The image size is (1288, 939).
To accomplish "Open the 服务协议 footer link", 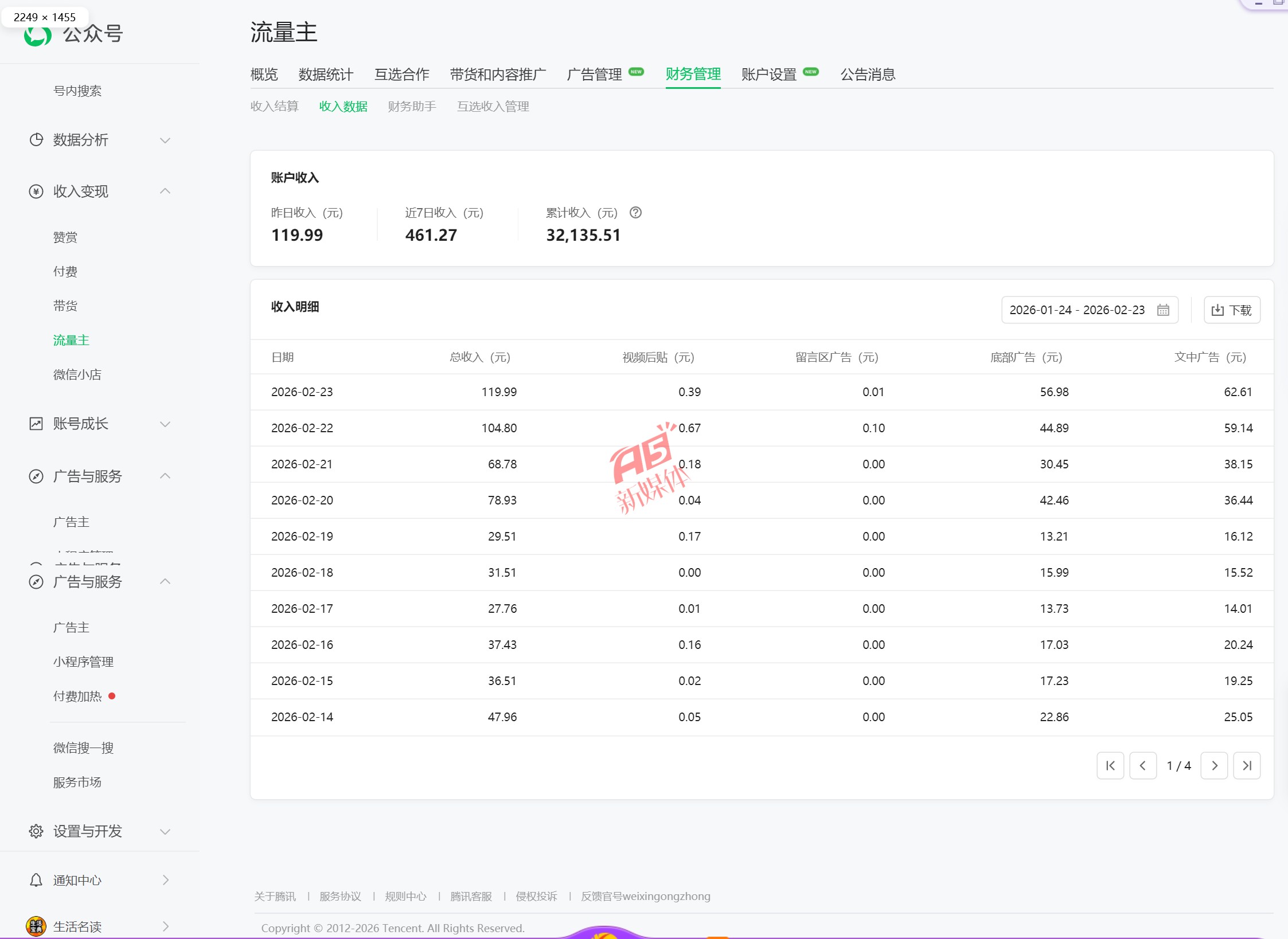I will [340, 896].
